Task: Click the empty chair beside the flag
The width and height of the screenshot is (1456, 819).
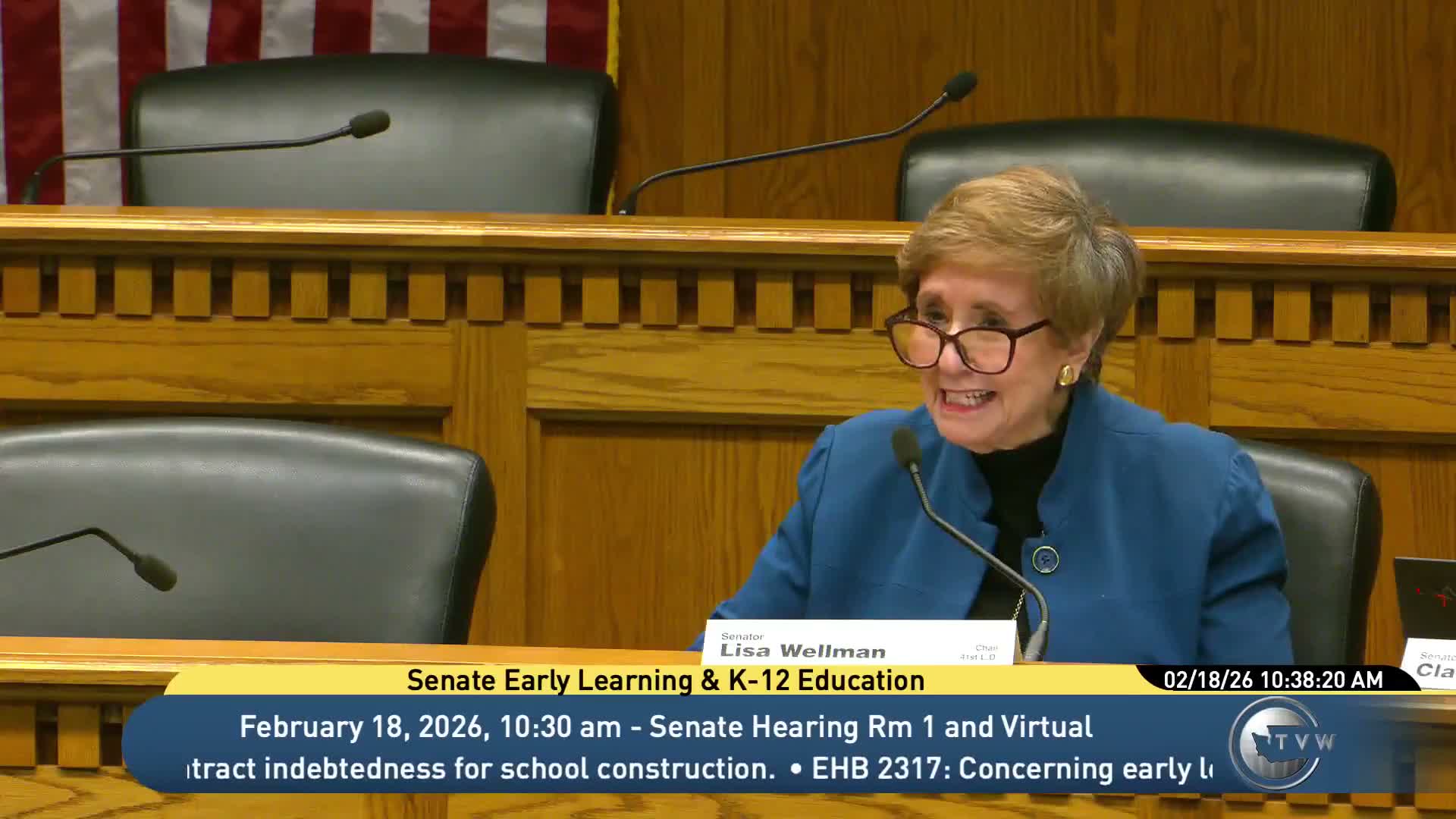Action: pyautogui.click(x=370, y=136)
